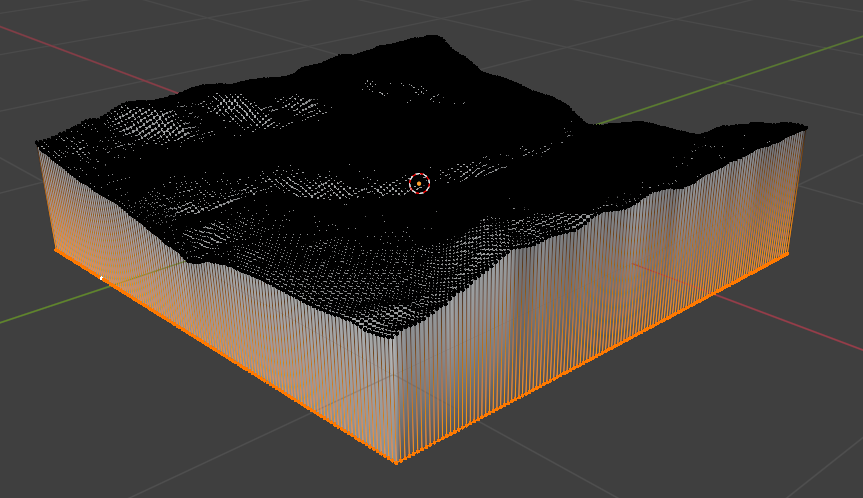Click the left corner of the mesh base
This screenshot has height=498, width=863.
pos(54,247)
